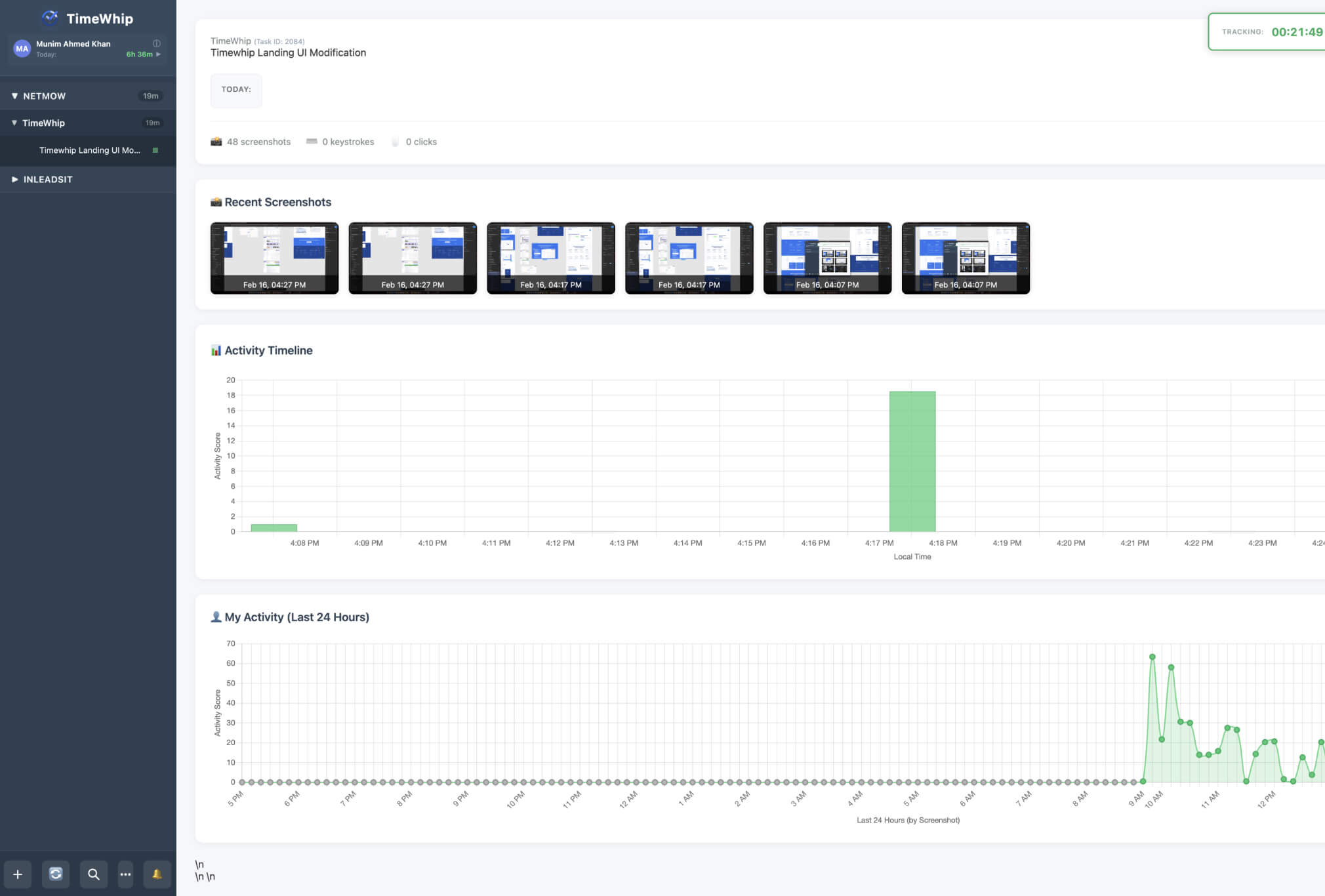Viewport: 1325px width, 896px height.
Task: Click the person icon beside My Activity heading
Action: click(216, 617)
